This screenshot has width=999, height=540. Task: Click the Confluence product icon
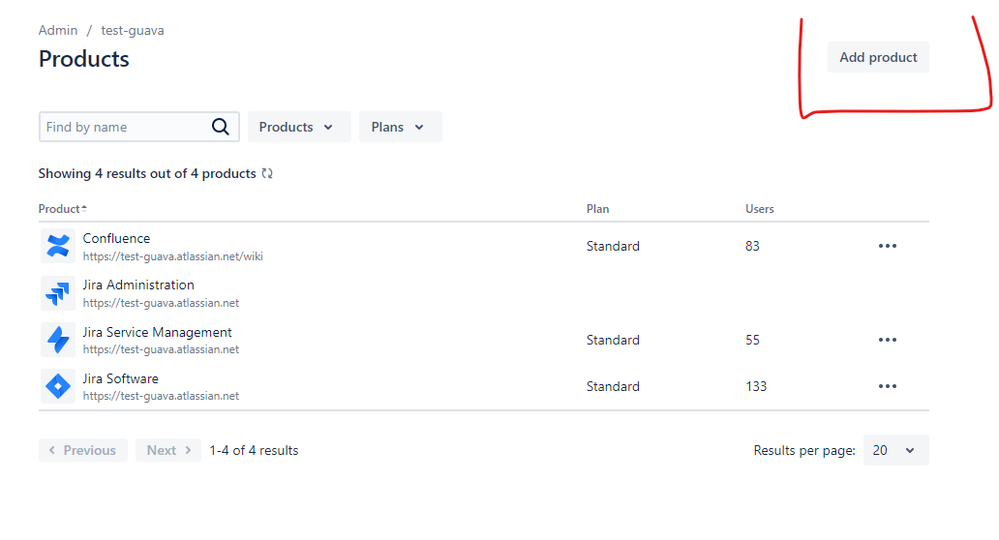pyautogui.click(x=59, y=246)
